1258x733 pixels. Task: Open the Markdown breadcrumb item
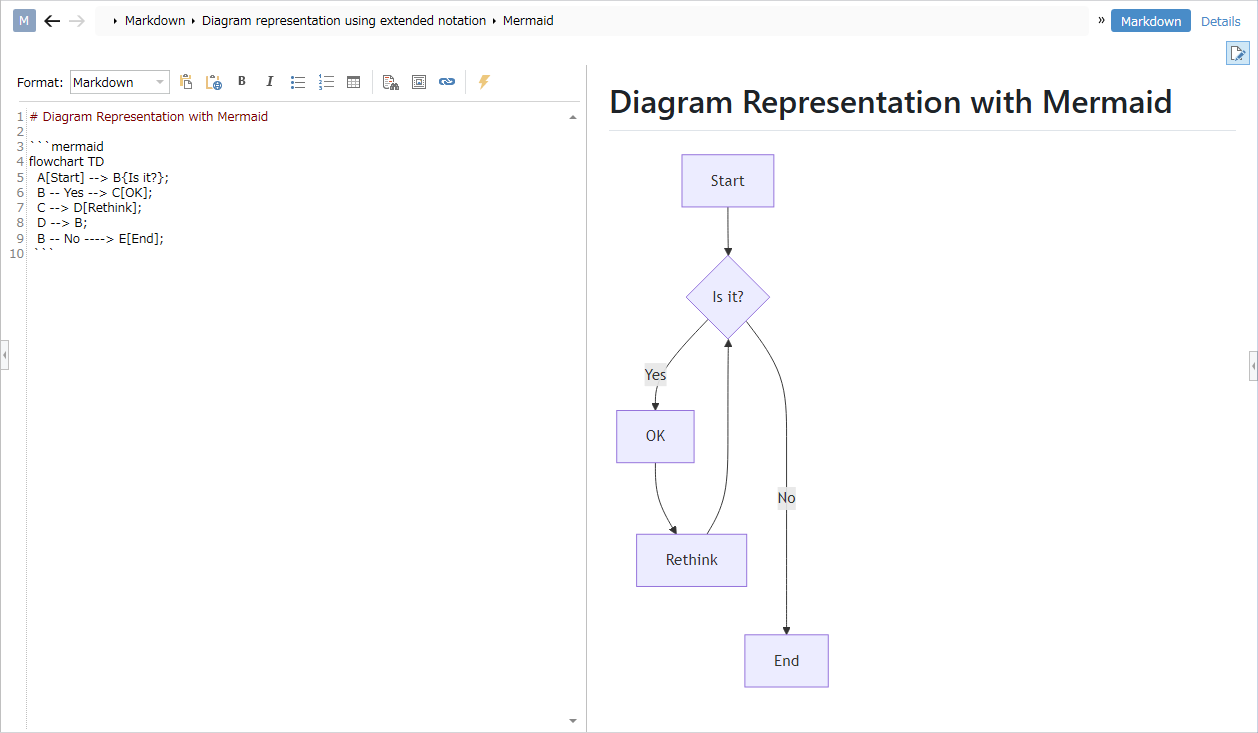[x=155, y=20]
